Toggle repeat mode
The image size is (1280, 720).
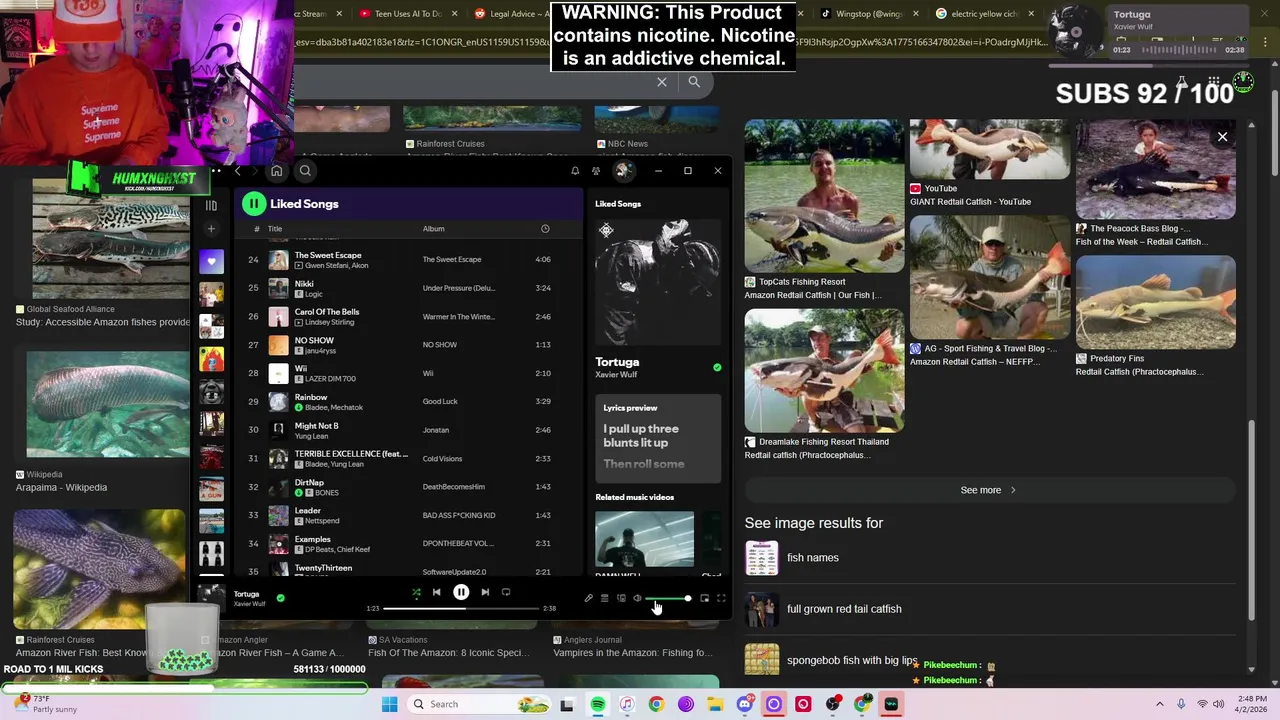click(506, 593)
